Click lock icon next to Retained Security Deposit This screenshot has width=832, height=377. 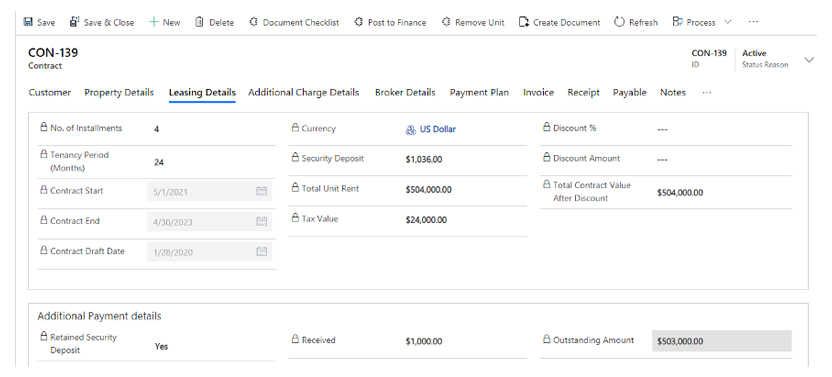[44, 336]
